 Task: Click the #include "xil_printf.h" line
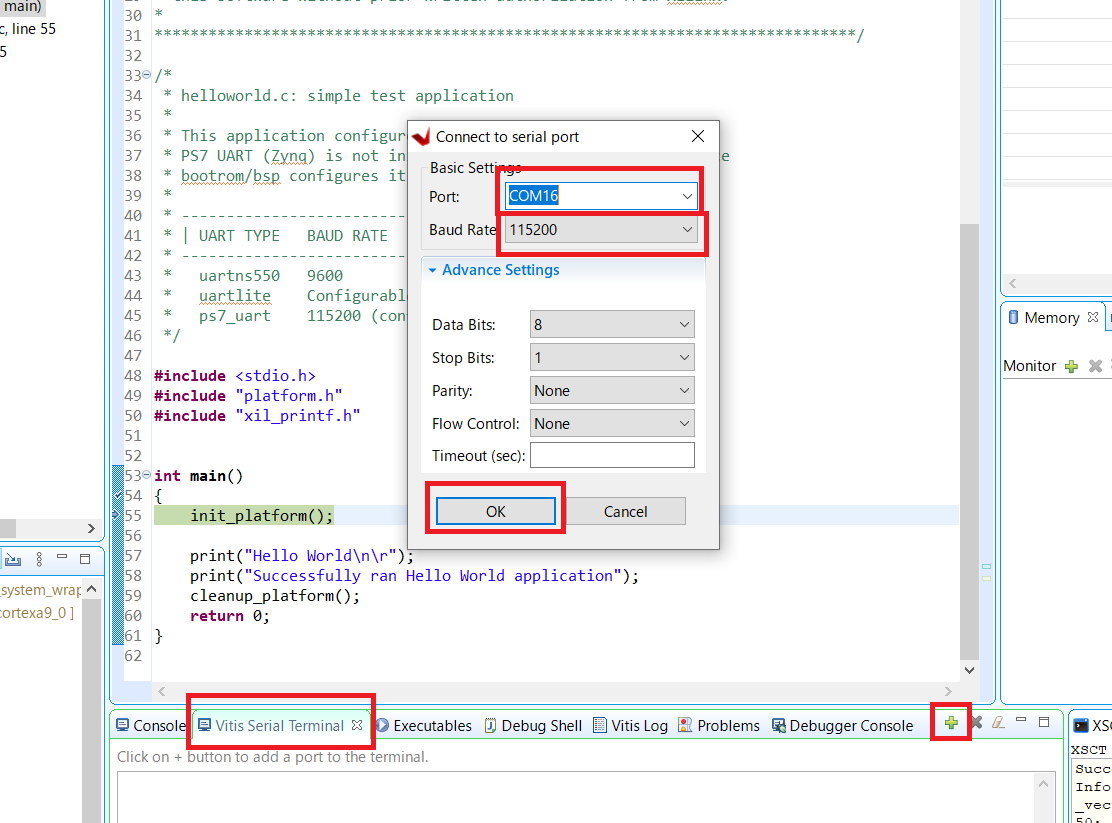[257, 415]
